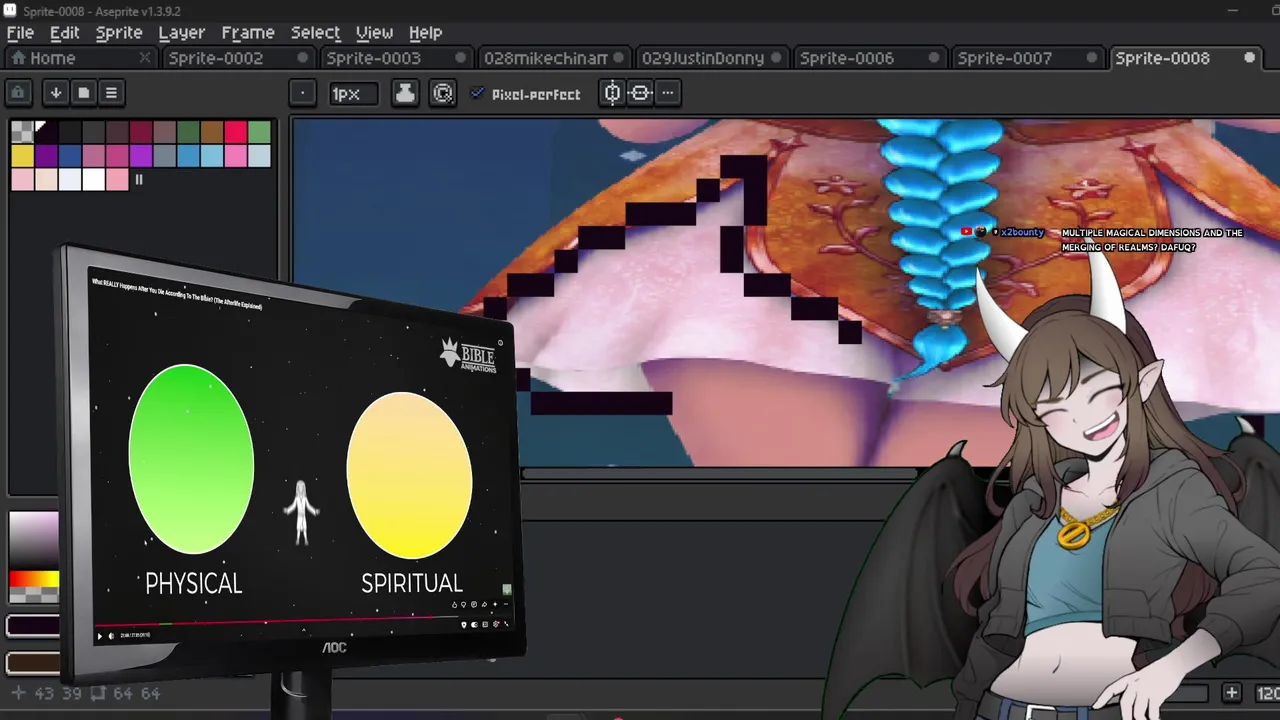Open the Frame menu
1280x720 pixels.
(x=248, y=33)
